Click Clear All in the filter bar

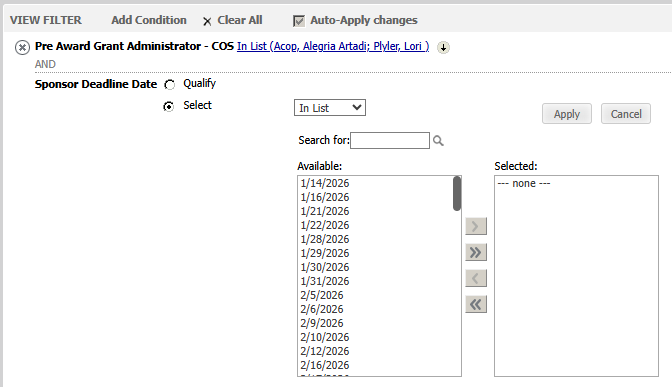[x=240, y=20]
